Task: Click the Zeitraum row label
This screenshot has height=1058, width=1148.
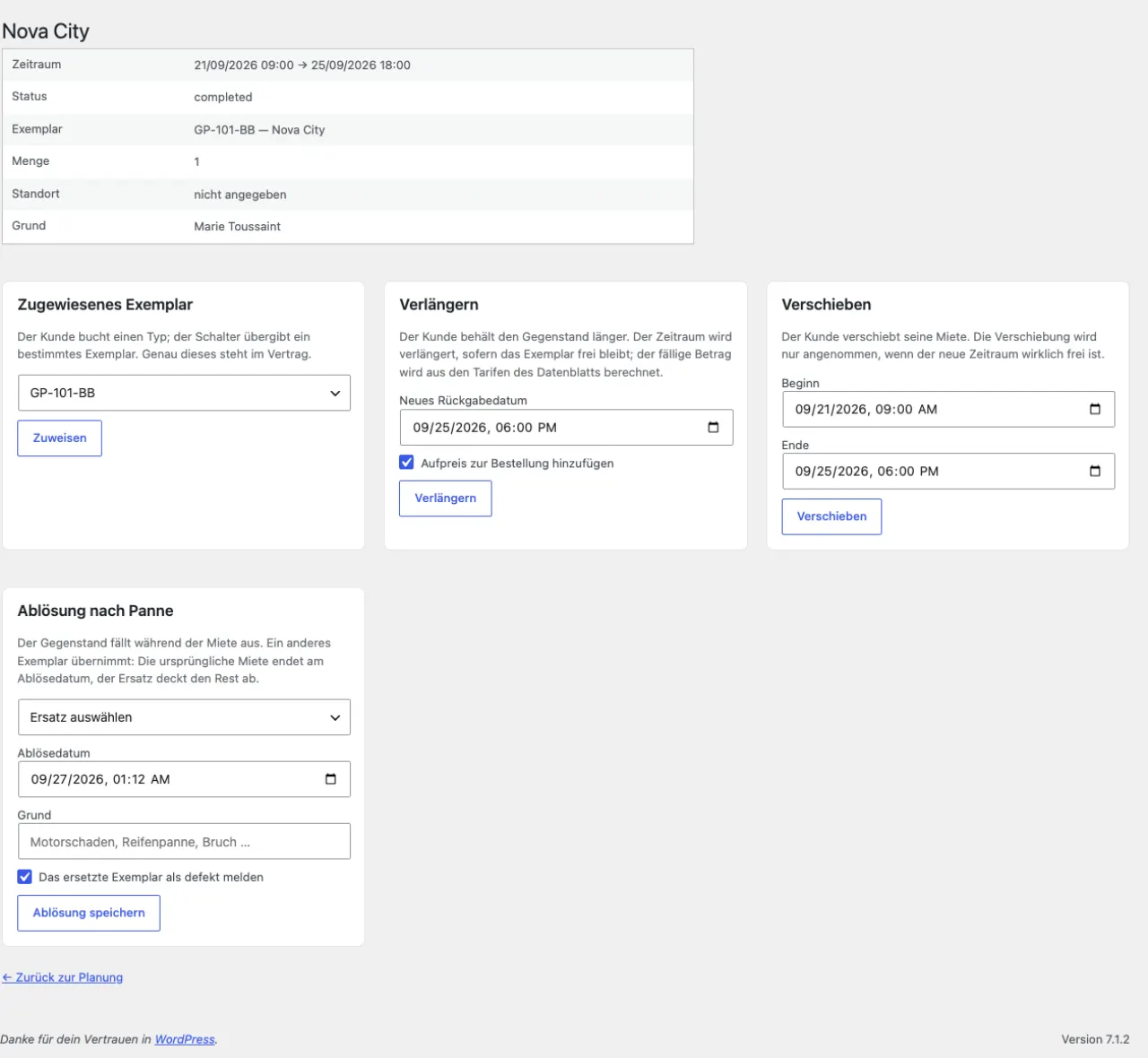Action: pos(37,64)
